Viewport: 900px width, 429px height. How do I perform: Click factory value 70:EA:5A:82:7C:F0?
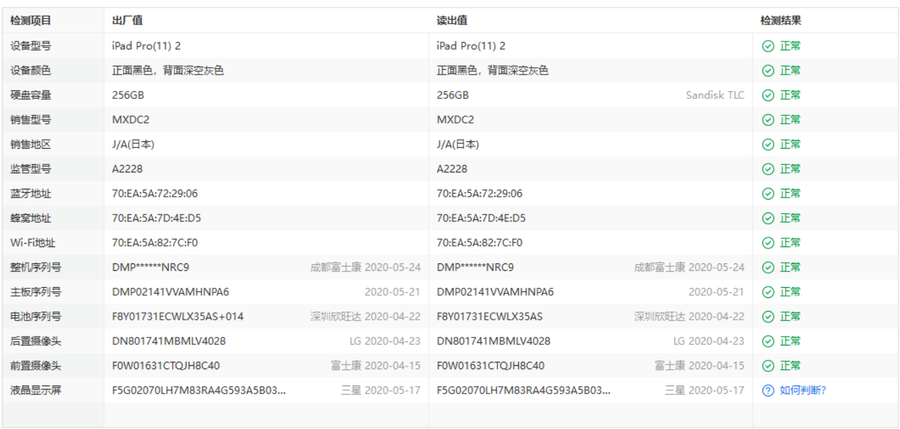point(155,243)
